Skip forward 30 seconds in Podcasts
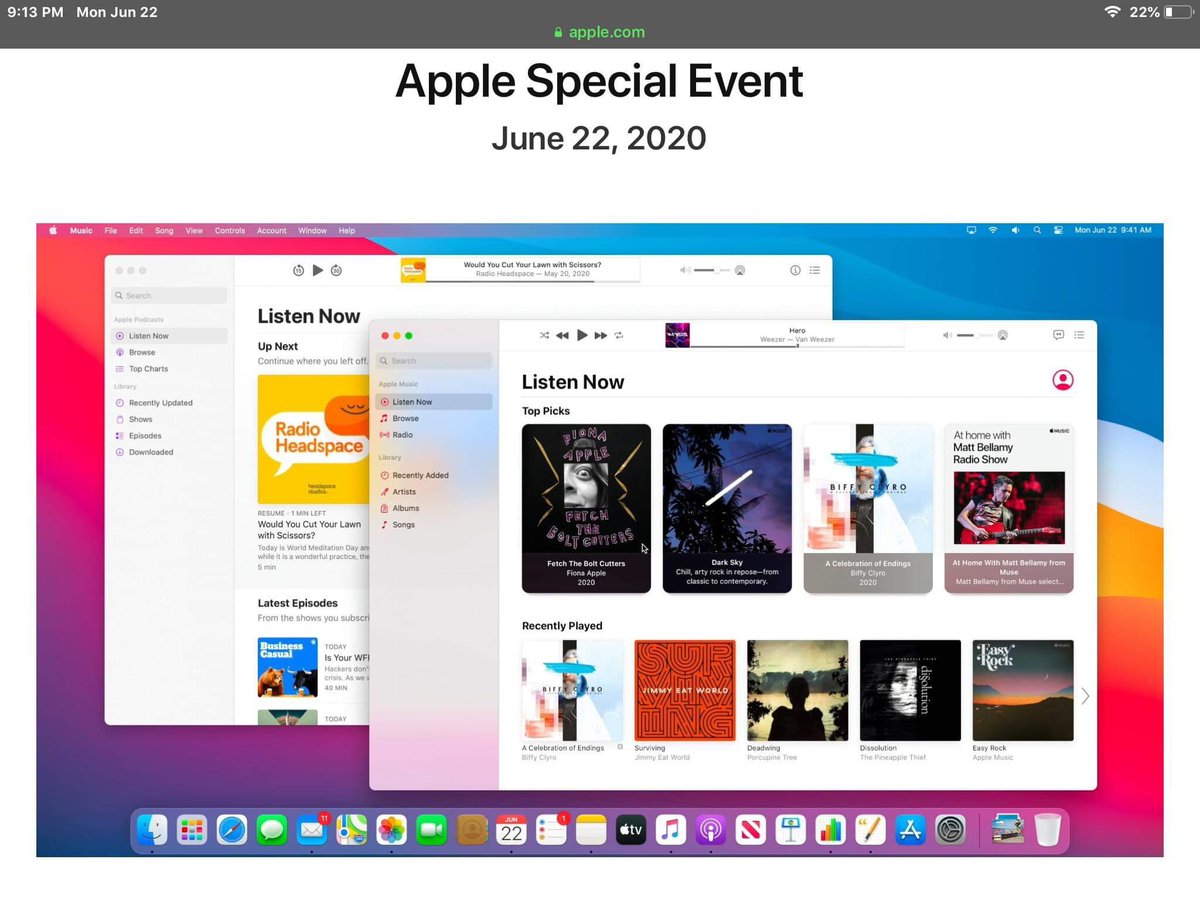 (336, 270)
